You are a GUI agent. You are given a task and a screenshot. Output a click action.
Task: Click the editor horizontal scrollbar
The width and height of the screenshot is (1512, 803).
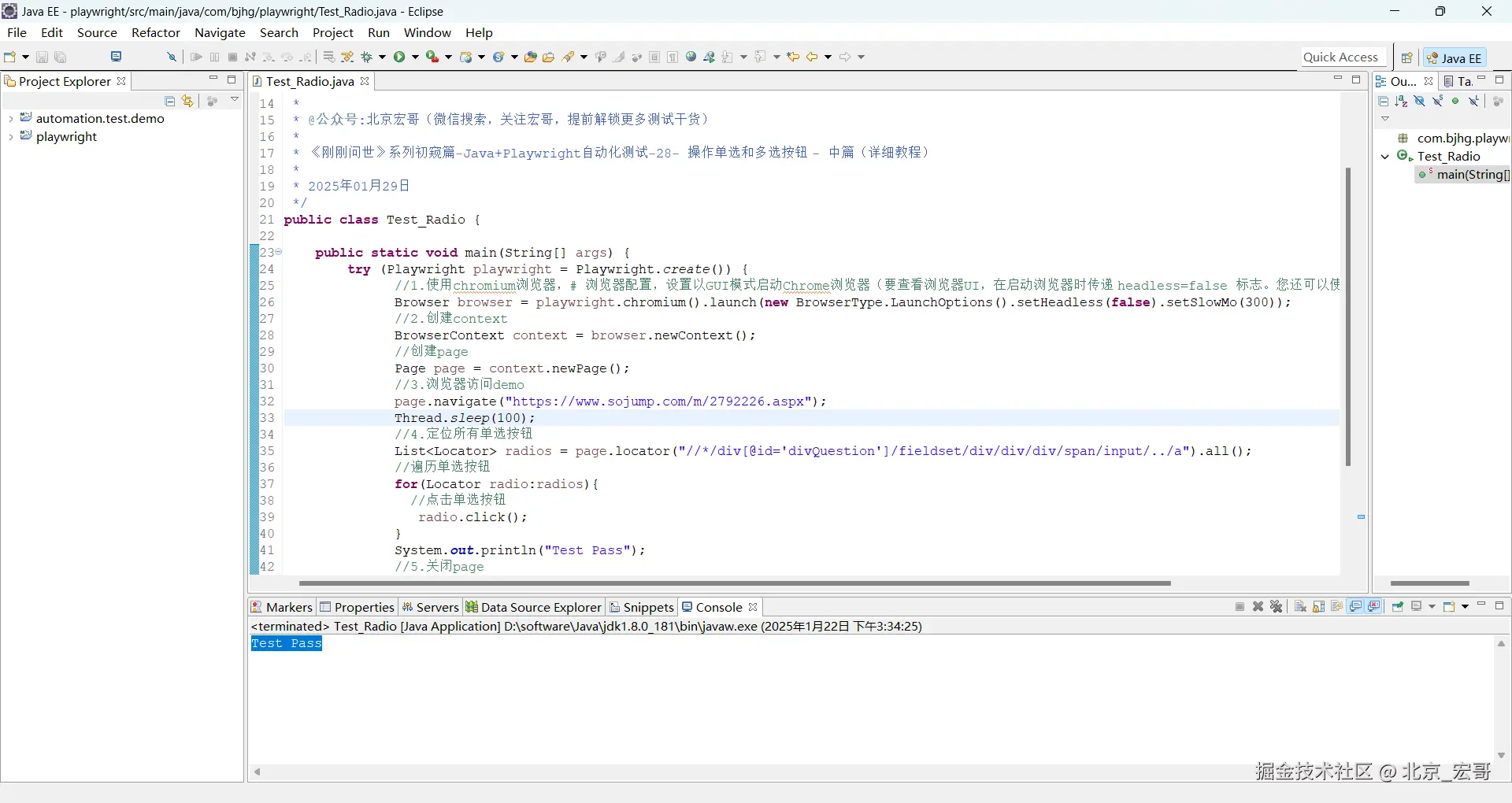[735, 583]
